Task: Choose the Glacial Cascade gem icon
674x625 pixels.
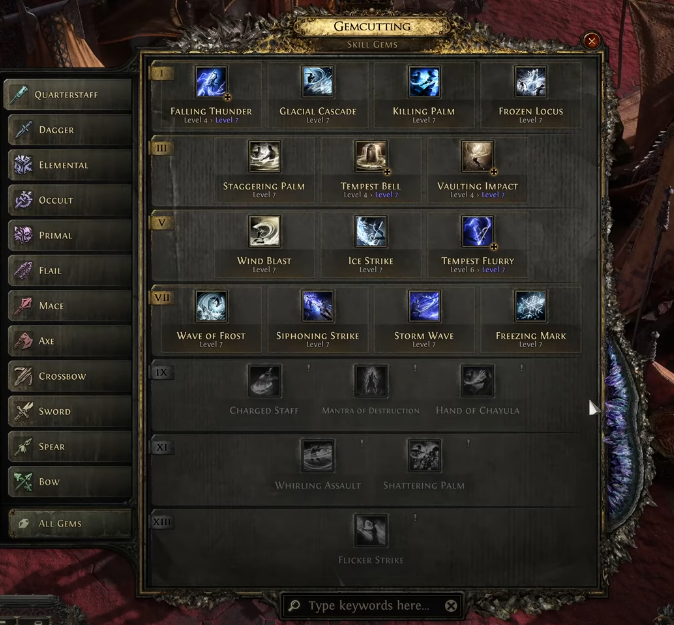Action: (x=318, y=82)
